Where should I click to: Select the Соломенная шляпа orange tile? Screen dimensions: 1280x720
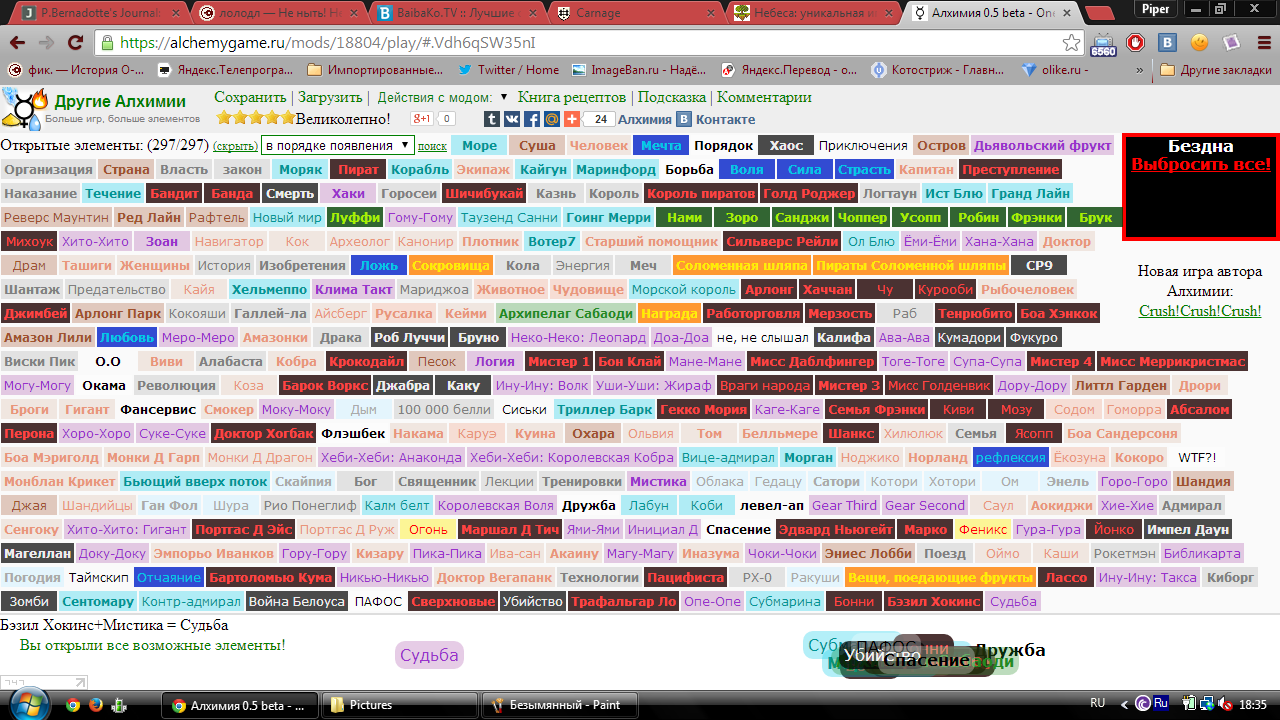[741, 266]
